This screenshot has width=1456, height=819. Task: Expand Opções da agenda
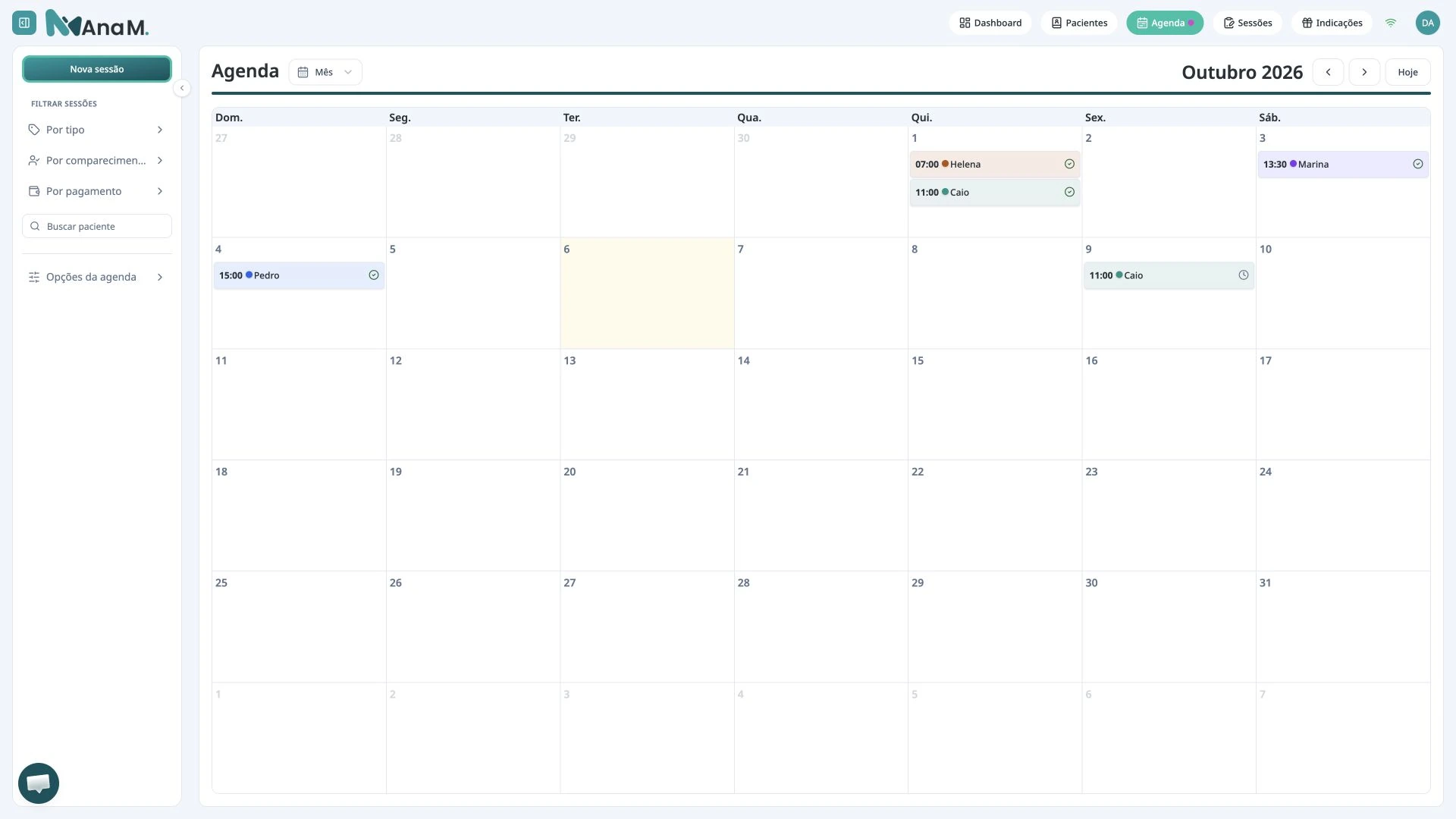click(x=97, y=277)
